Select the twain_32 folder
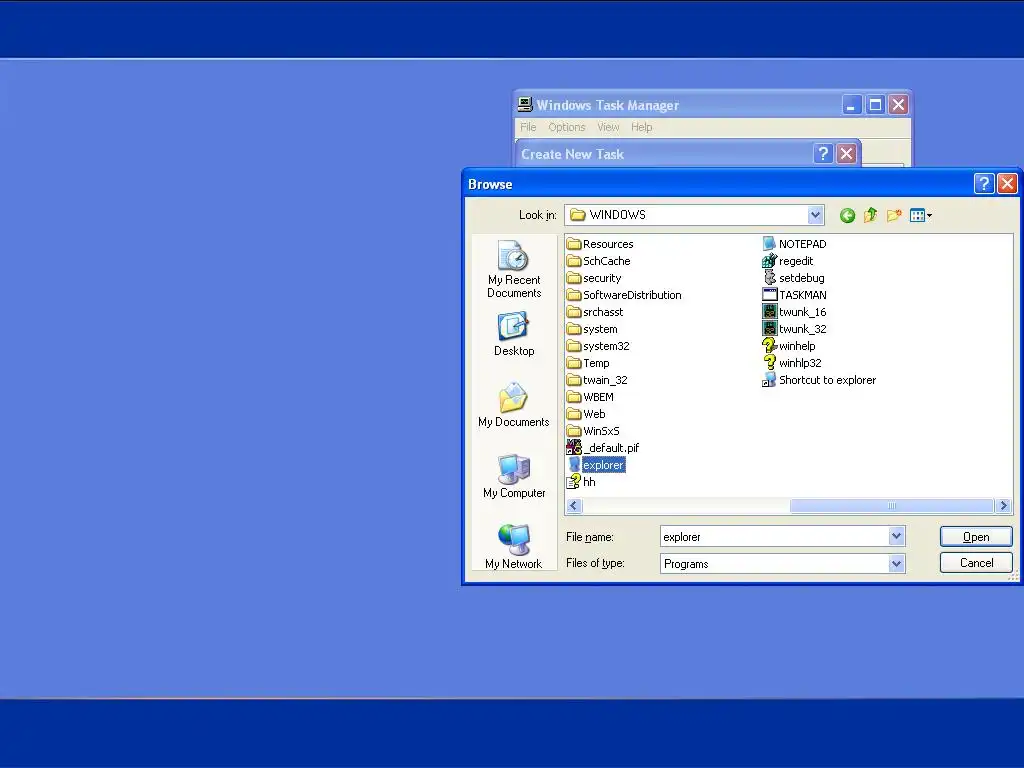The image size is (1024, 768). pyautogui.click(x=597, y=379)
